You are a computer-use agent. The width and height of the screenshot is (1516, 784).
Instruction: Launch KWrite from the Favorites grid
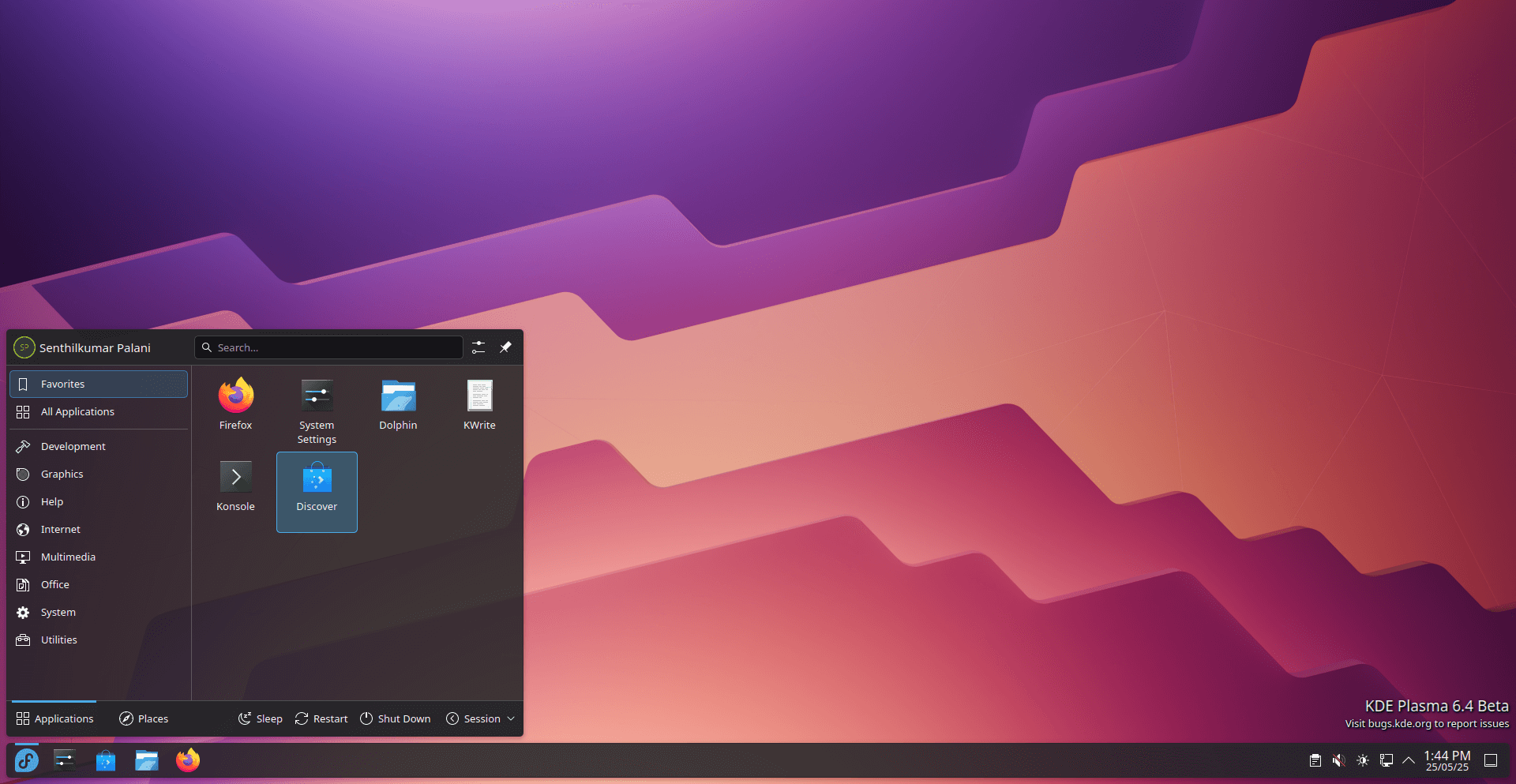click(479, 406)
